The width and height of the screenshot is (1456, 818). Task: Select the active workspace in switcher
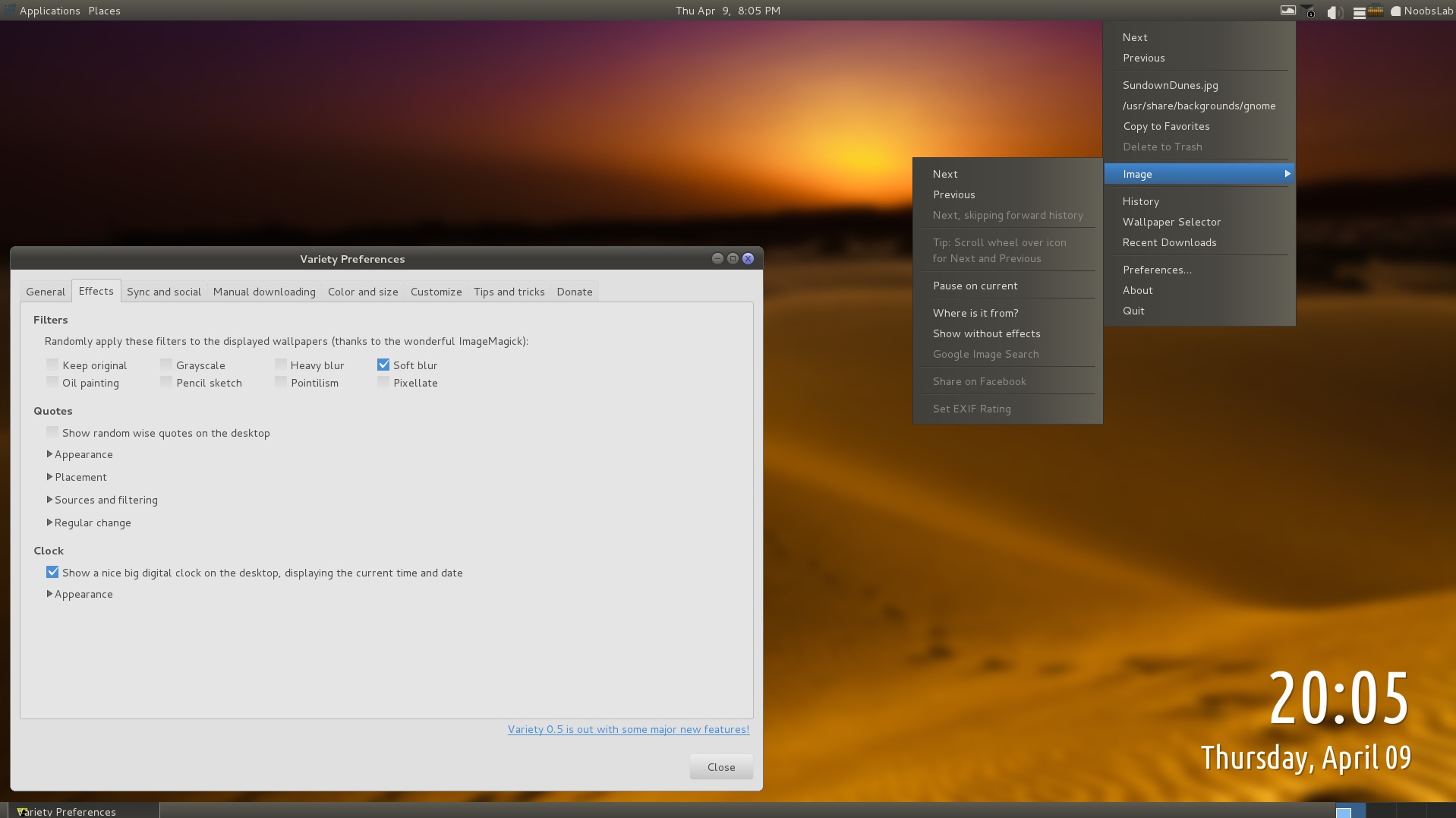click(x=1350, y=811)
